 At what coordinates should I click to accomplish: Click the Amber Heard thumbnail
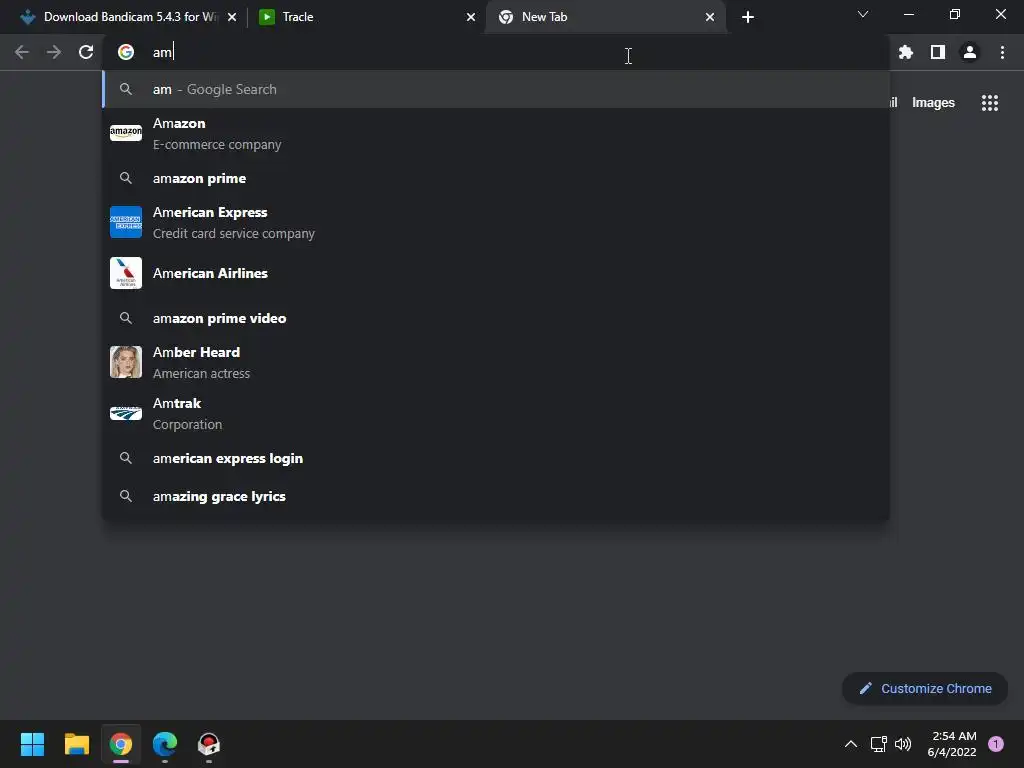coord(126,362)
